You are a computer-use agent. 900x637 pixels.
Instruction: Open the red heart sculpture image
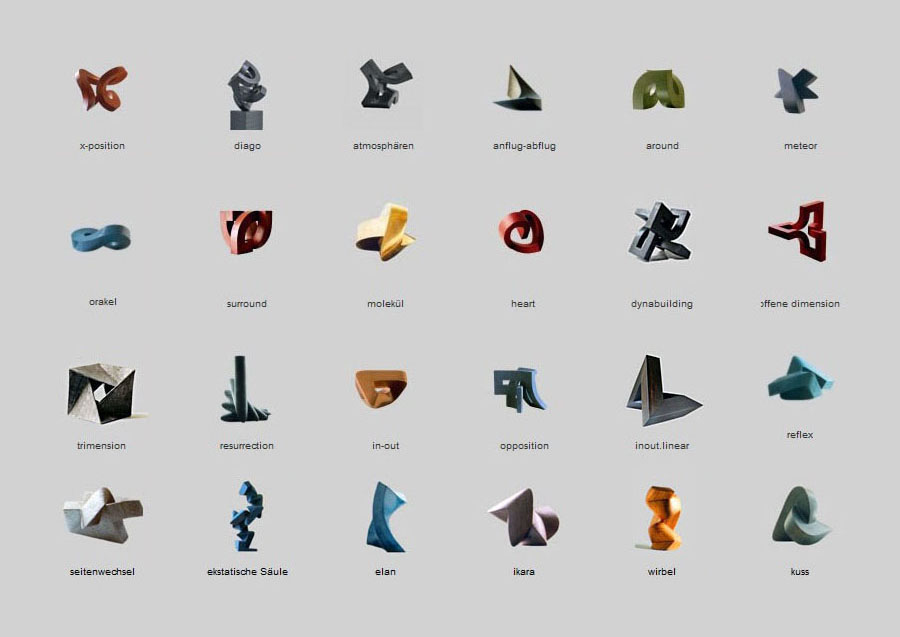(x=521, y=232)
